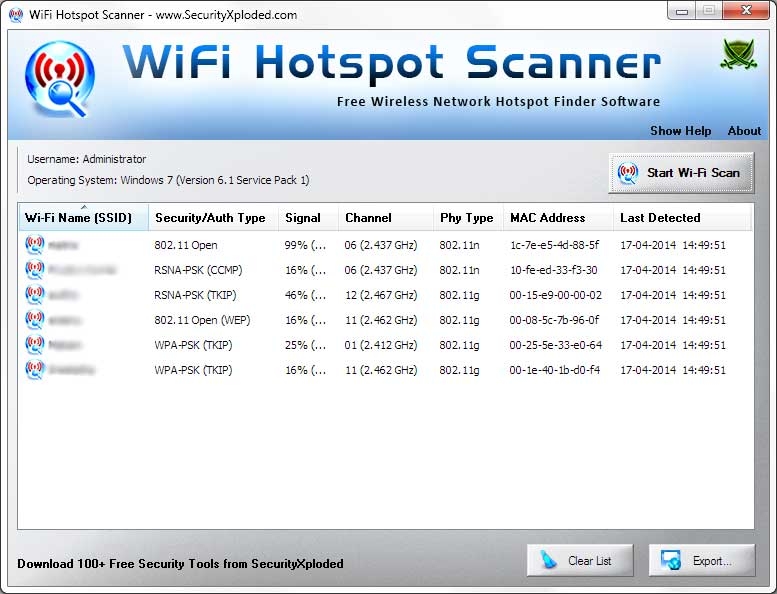Sort by Channel column header

pos(386,217)
